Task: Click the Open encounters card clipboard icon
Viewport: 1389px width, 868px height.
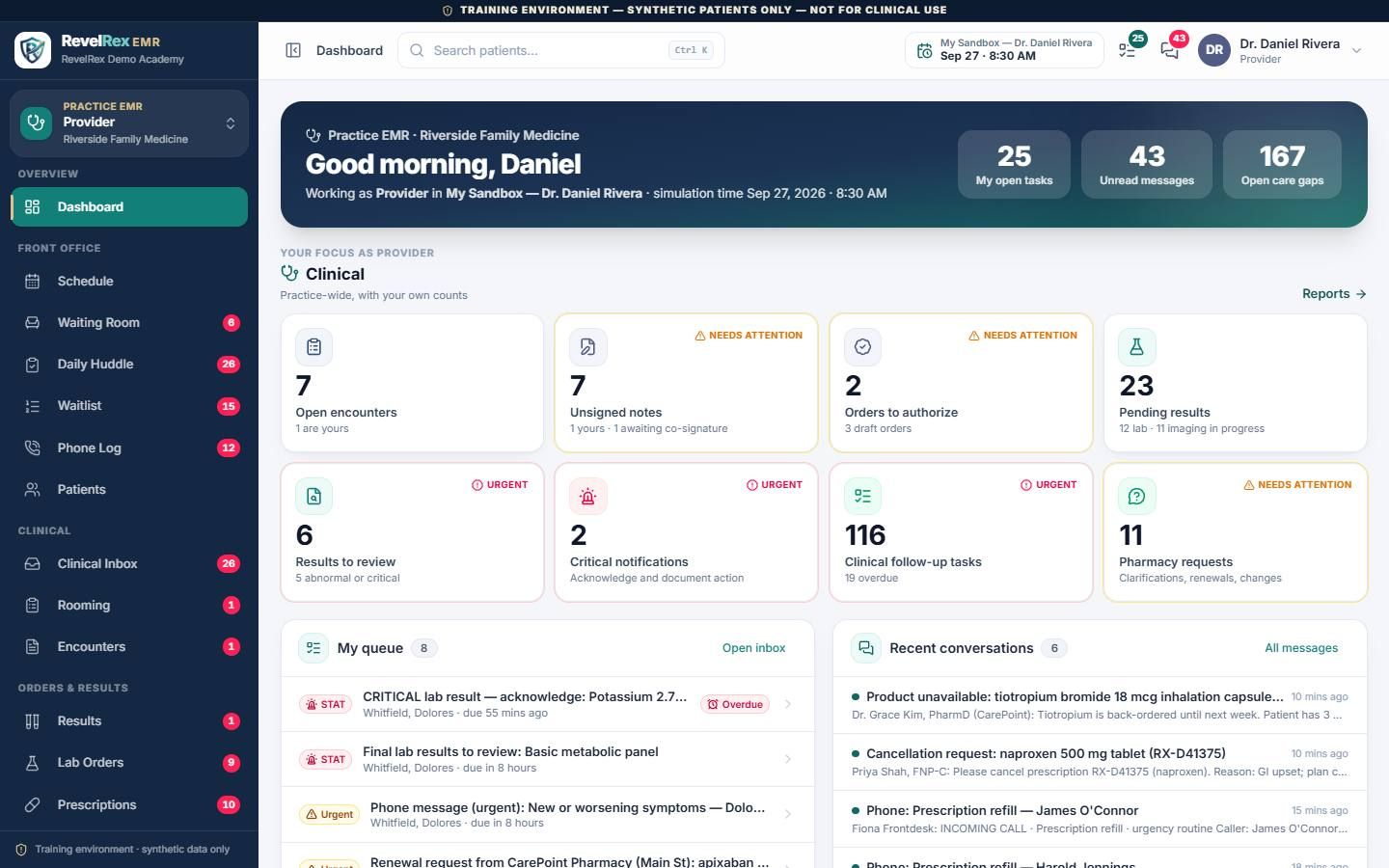Action: [x=313, y=347]
